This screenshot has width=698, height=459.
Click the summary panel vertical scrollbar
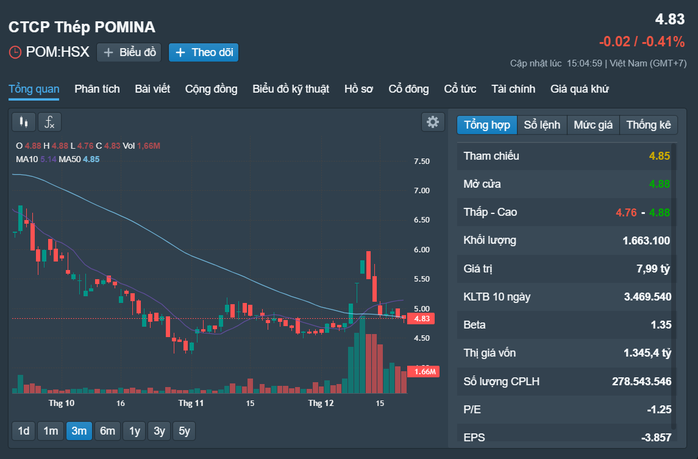[x=674, y=285]
